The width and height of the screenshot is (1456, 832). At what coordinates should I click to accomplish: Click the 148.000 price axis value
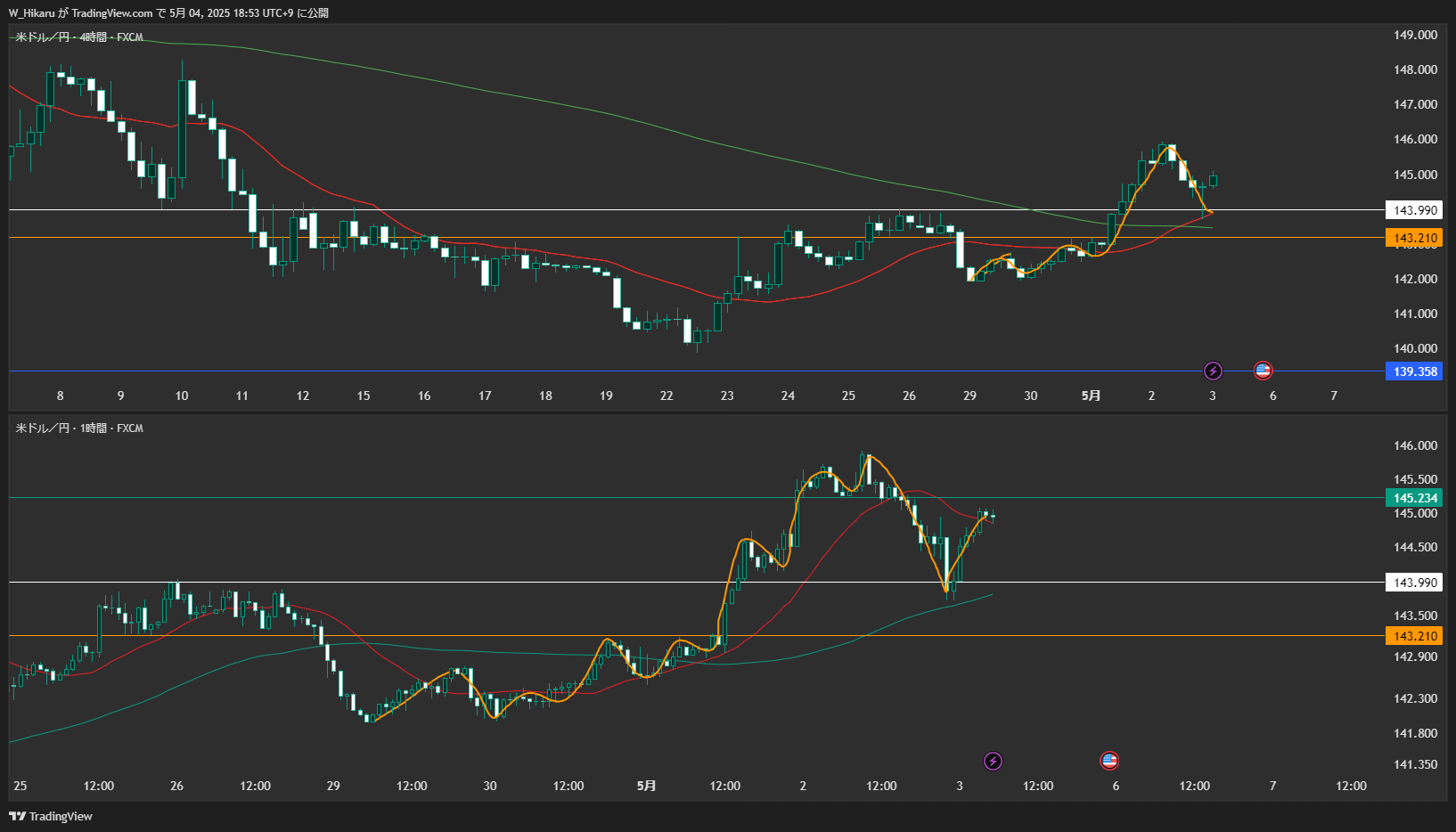tap(1415, 69)
